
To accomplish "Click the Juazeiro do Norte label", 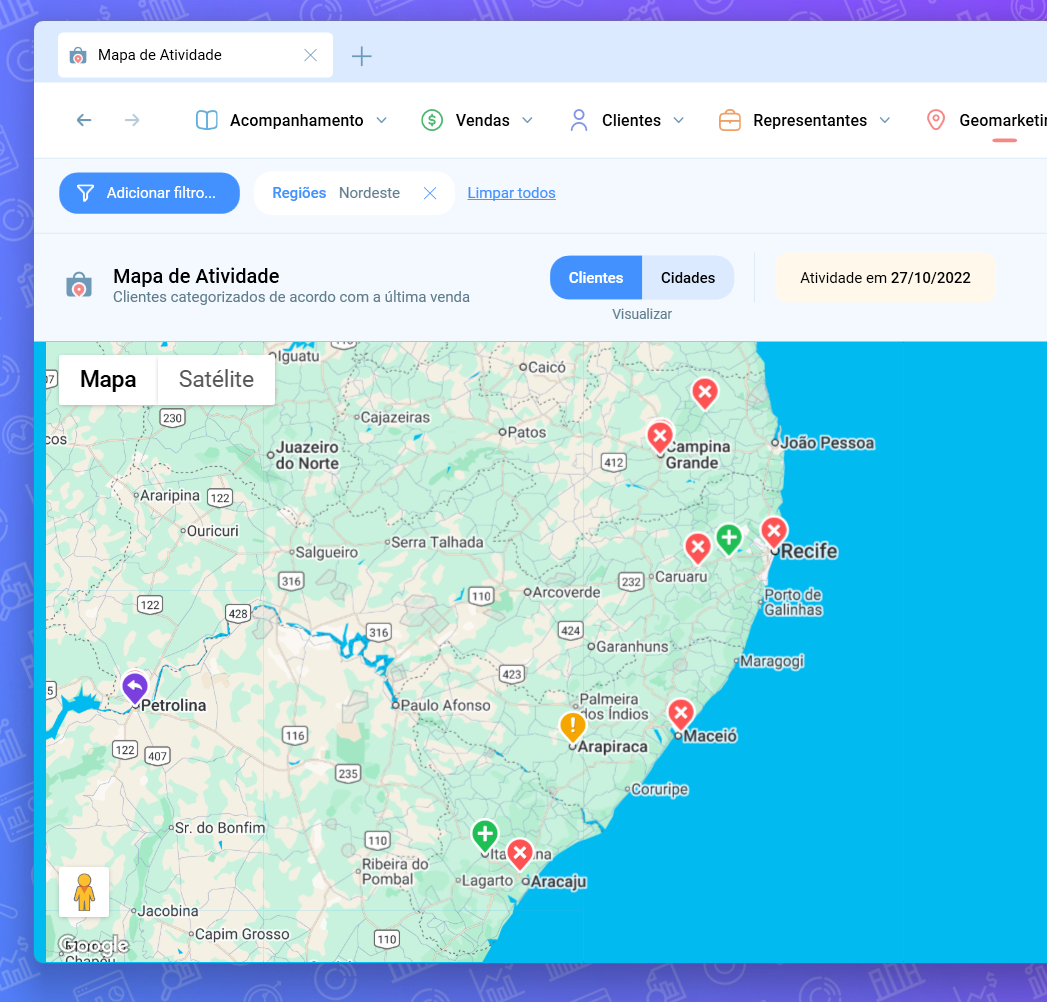I will click(307, 455).
